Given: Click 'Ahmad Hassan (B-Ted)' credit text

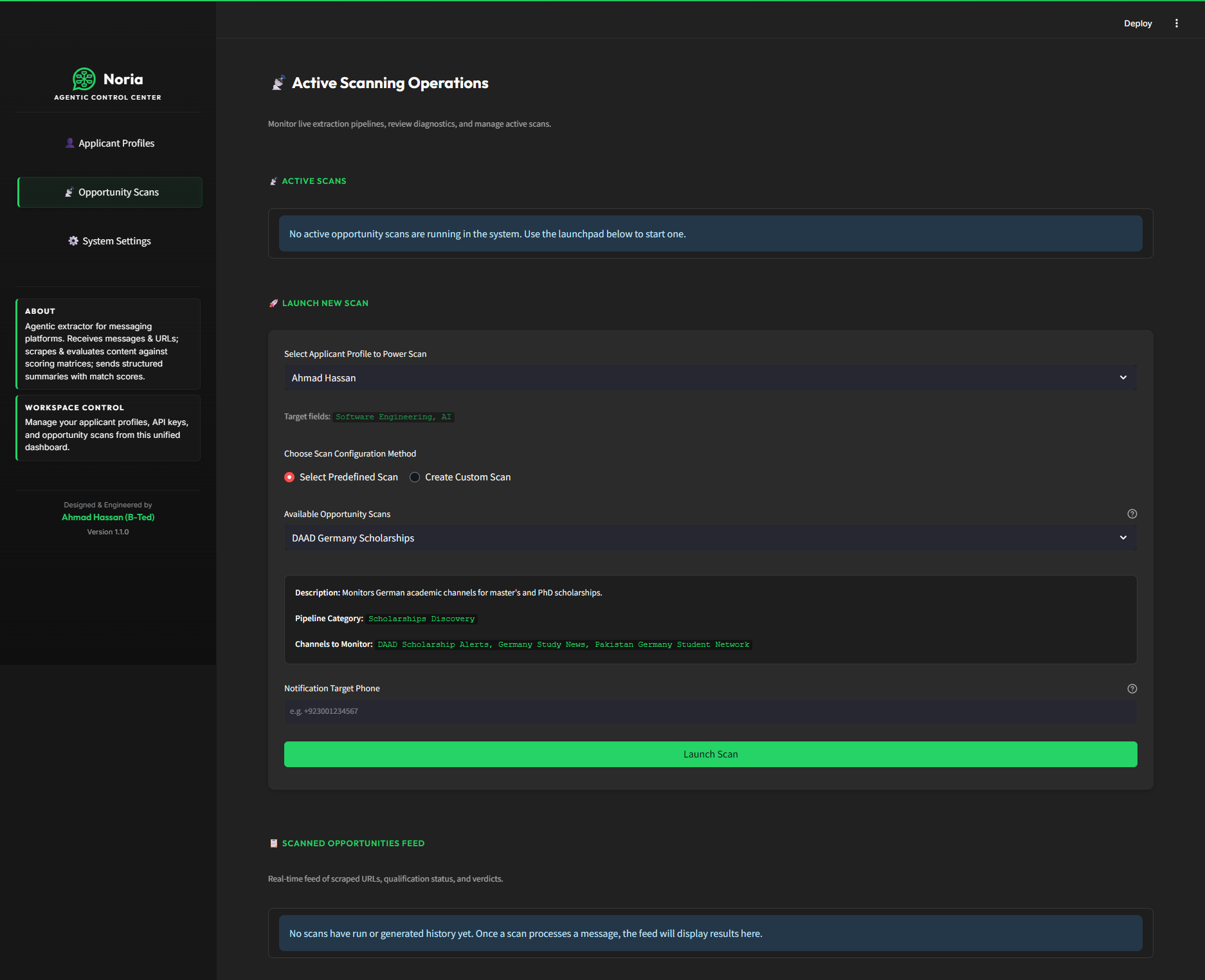Looking at the screenshot, I should [108, 518].
